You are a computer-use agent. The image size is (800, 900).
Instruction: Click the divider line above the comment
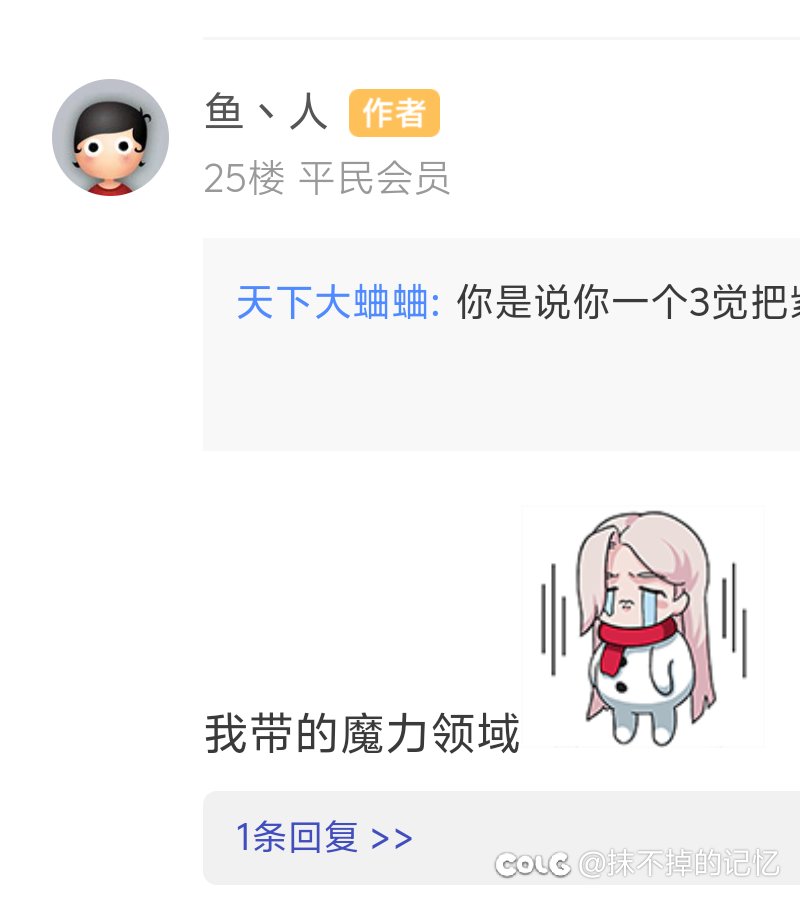pyautogui.click(x=502, y=38)
